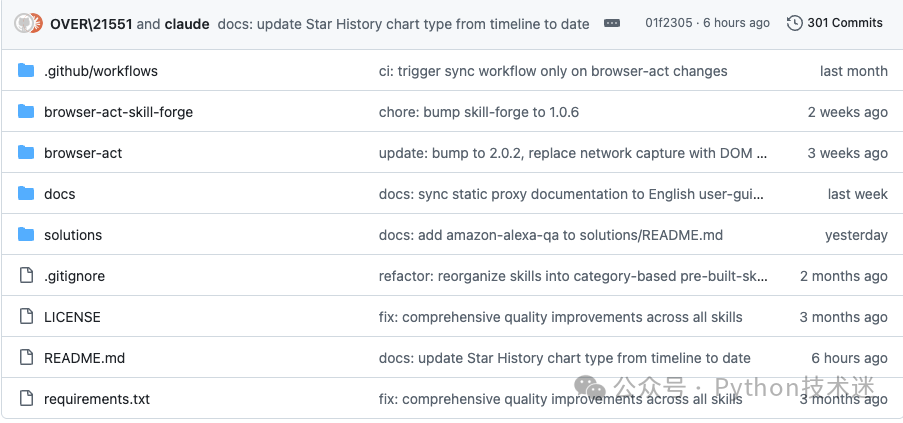Image resolution: width=903 pixels, height=423 pixels.
Task: Open the OVER\21551 author link
Action: click(x=91, y=24)
